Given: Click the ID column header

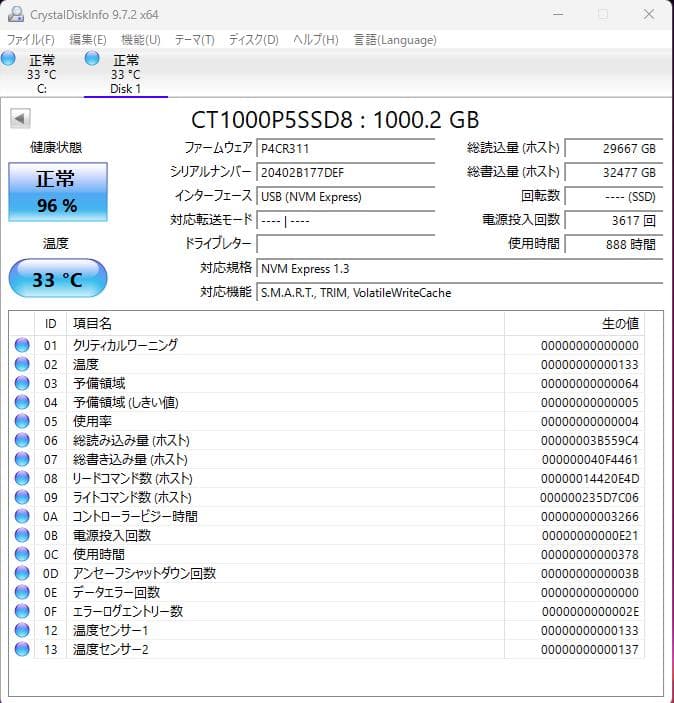Looking at the screenshot, I should tap(50, 323).
